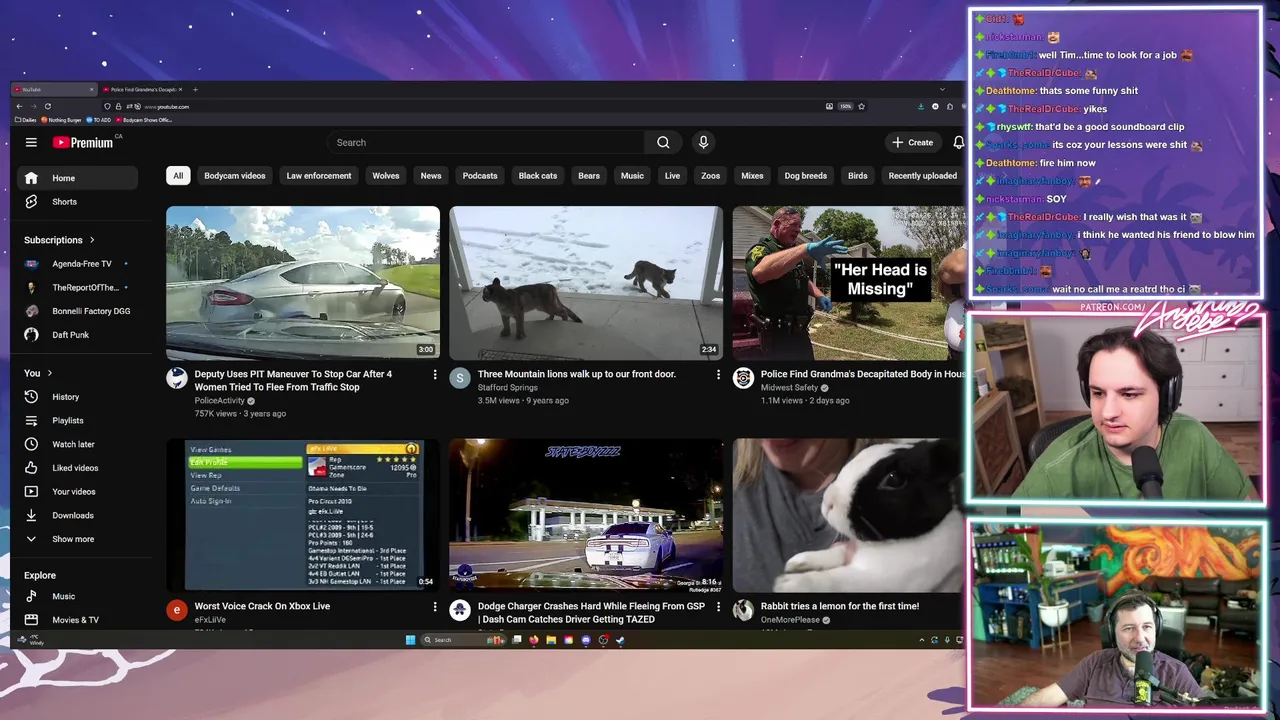Viewport: 1280px width, 720px height.
Task: Select the Wolves chip
Action: (386, 176)
